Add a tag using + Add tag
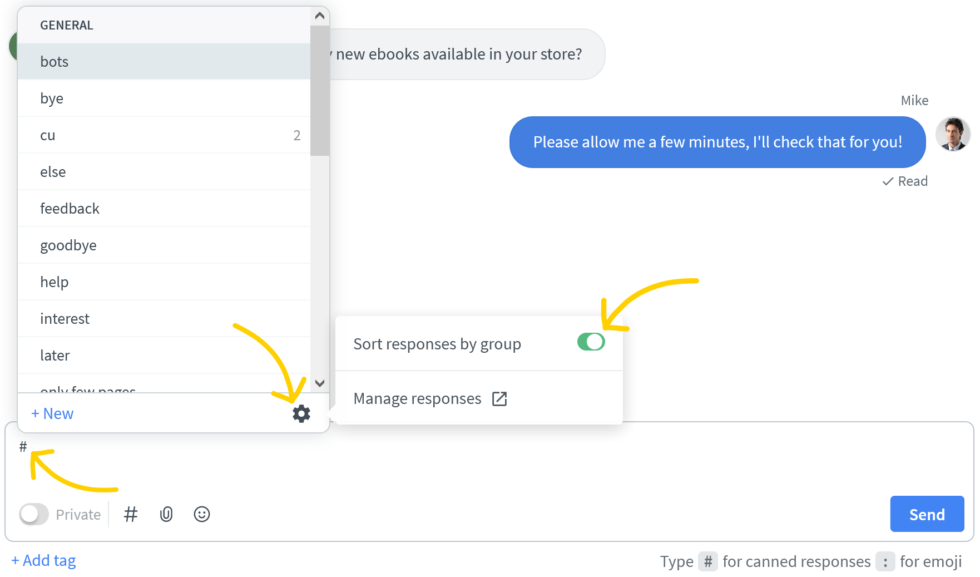 [43, 560]
